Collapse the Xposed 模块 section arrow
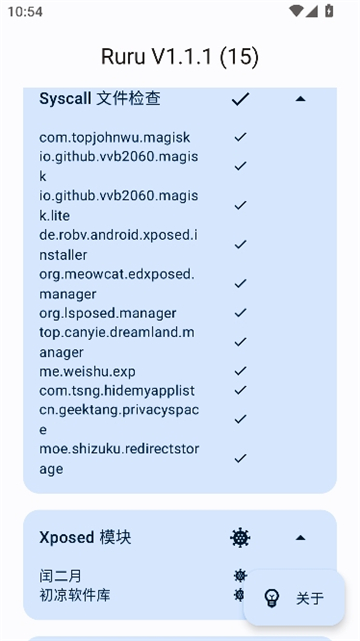This screenshot has height=641, width=360. pyautogui.click(x=300, y=538)
